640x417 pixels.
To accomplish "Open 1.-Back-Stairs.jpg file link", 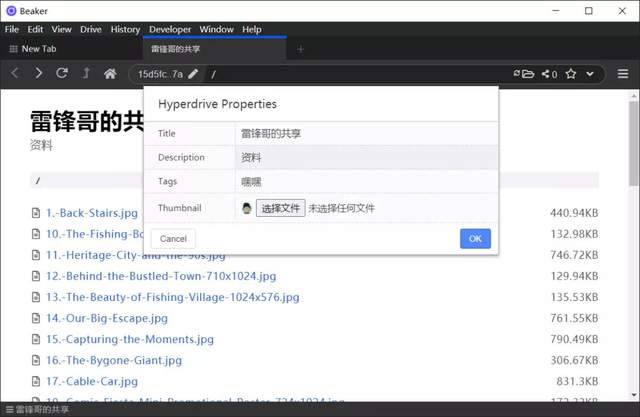I will tap(91, 213).
